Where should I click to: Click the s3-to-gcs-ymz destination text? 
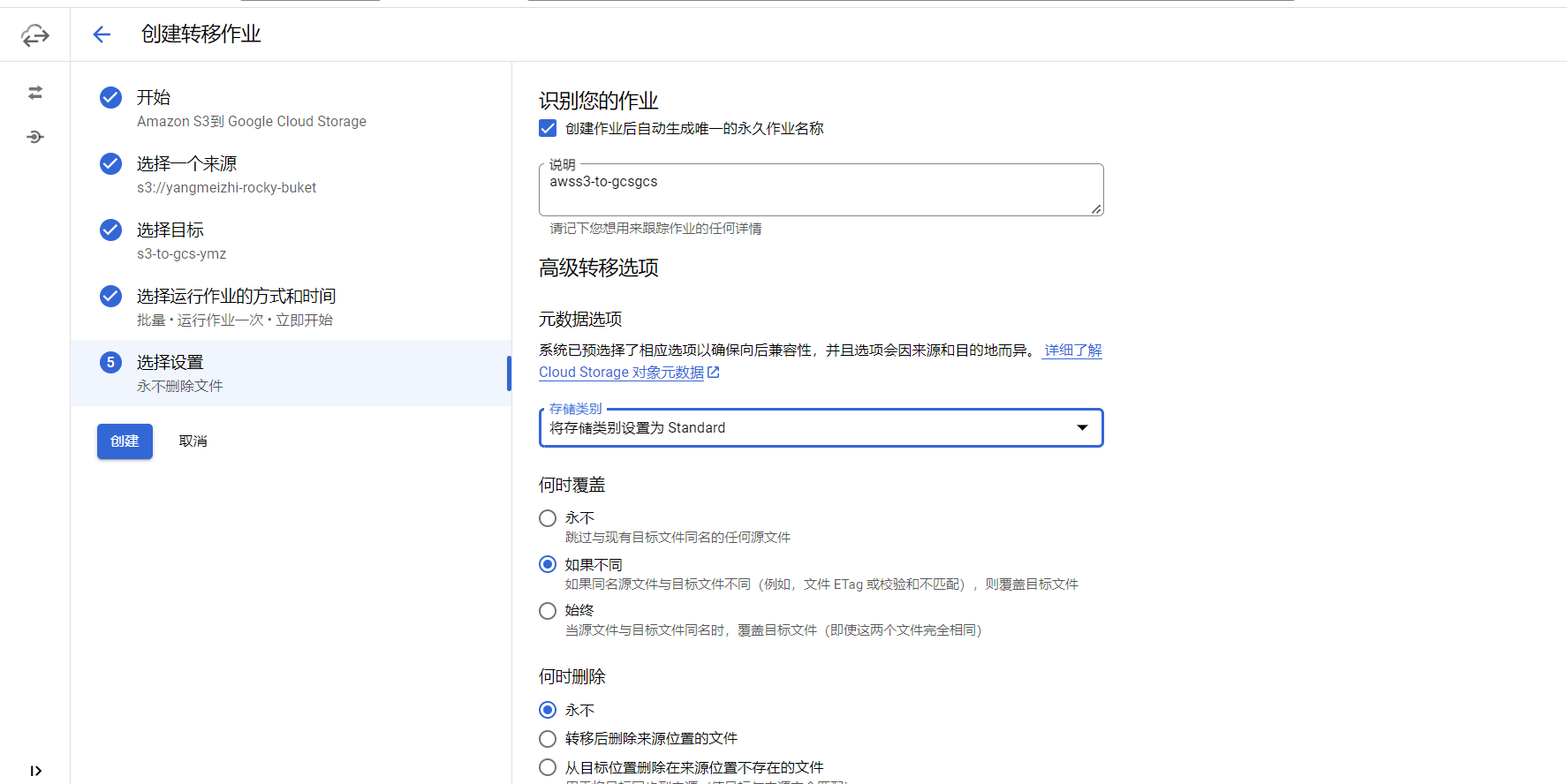click(x=181, y=253)
